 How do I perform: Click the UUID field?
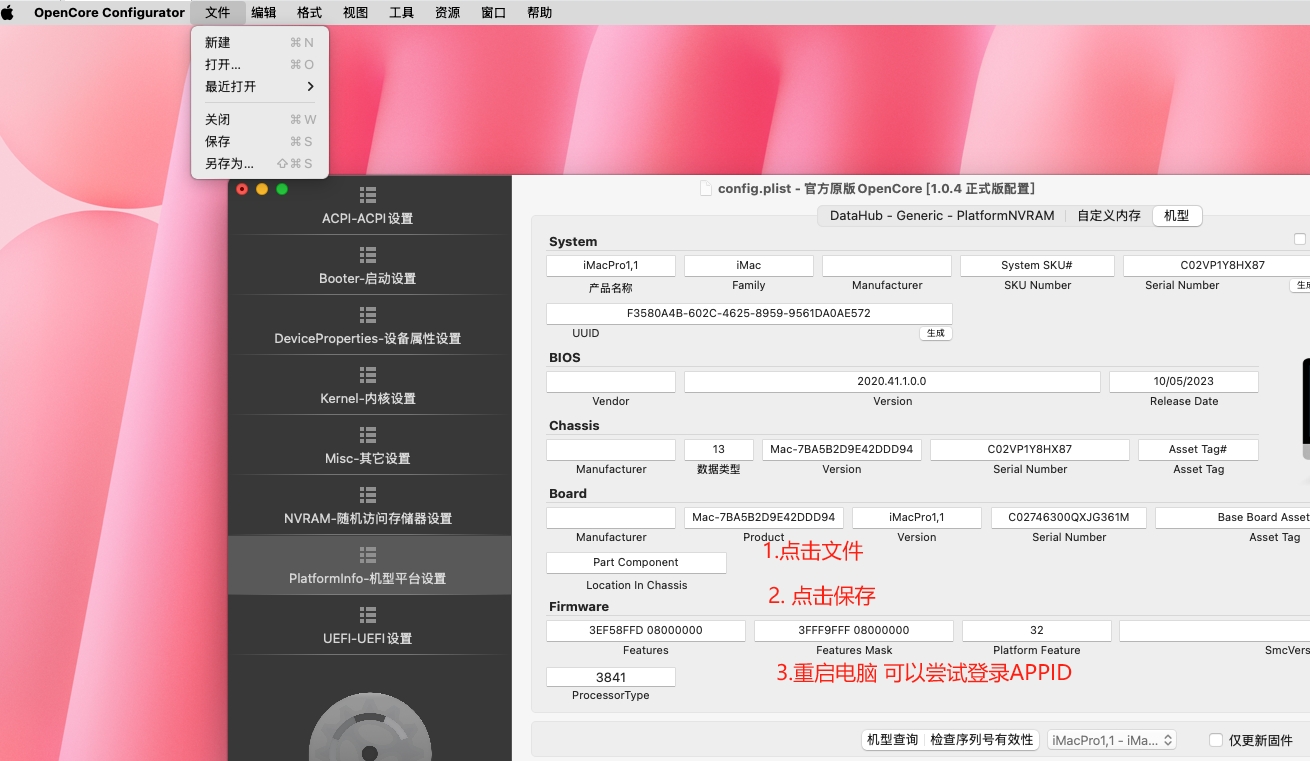click(x=749, y=313)
